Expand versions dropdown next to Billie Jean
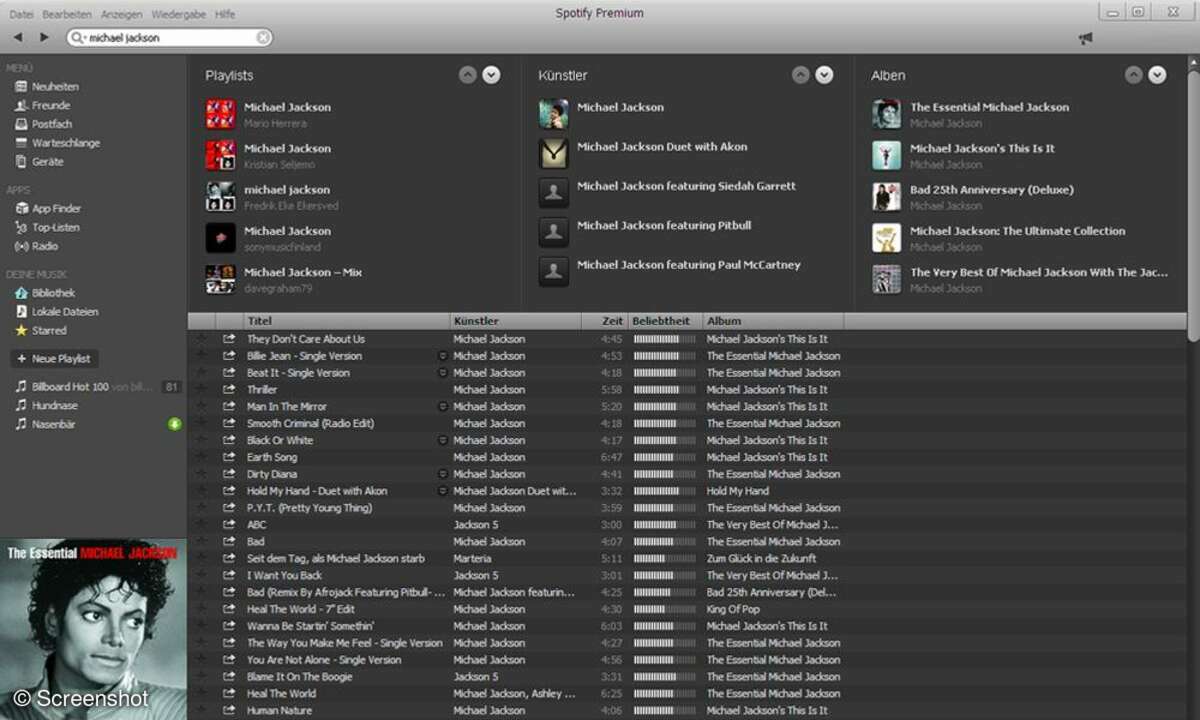 tap(442, 356)
